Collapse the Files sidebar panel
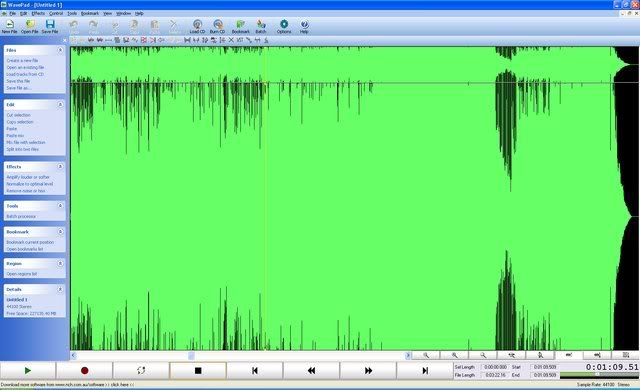The height and width of the screenshot is (390, 640). [x=60, y=50]
